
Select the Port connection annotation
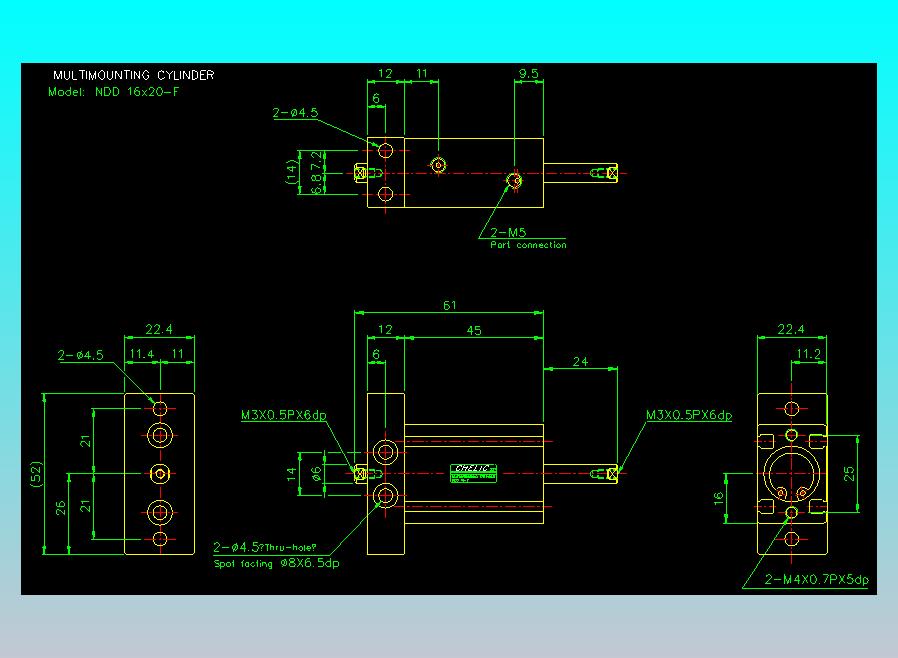pyautogui.click(x=528, y=245)
